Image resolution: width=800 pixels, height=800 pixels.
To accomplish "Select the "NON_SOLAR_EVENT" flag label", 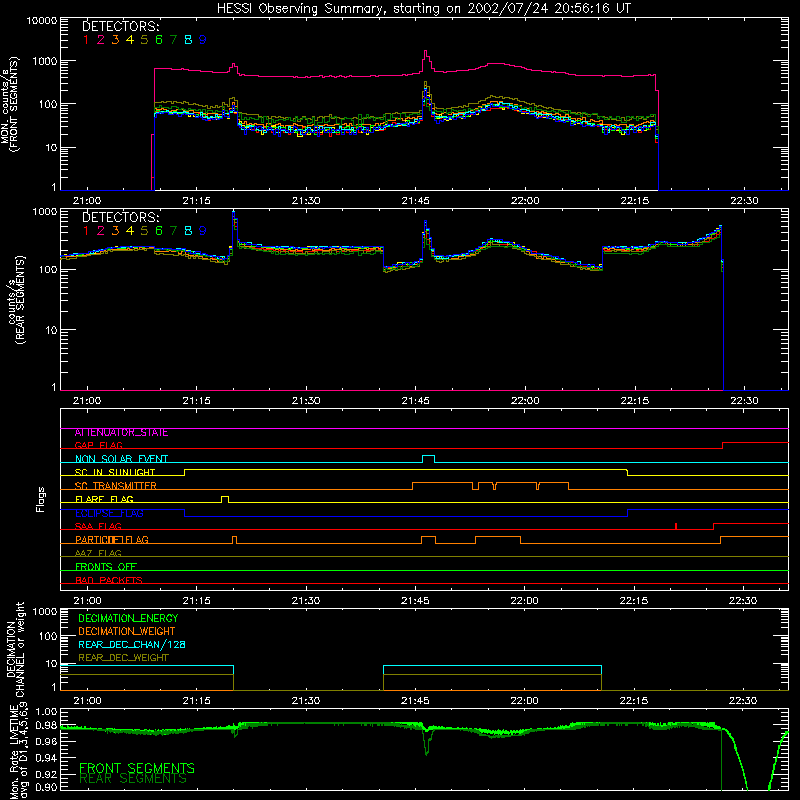I will 121,459.
